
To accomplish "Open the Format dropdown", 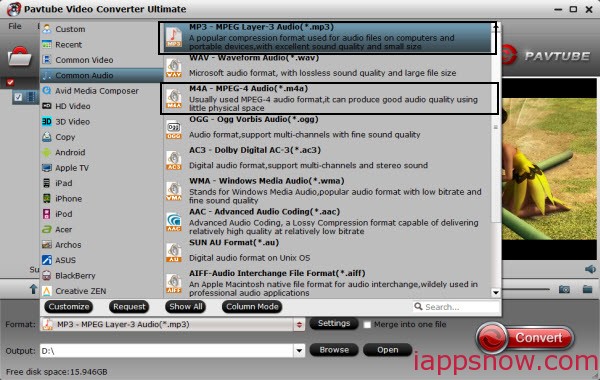I will [299, 325].
